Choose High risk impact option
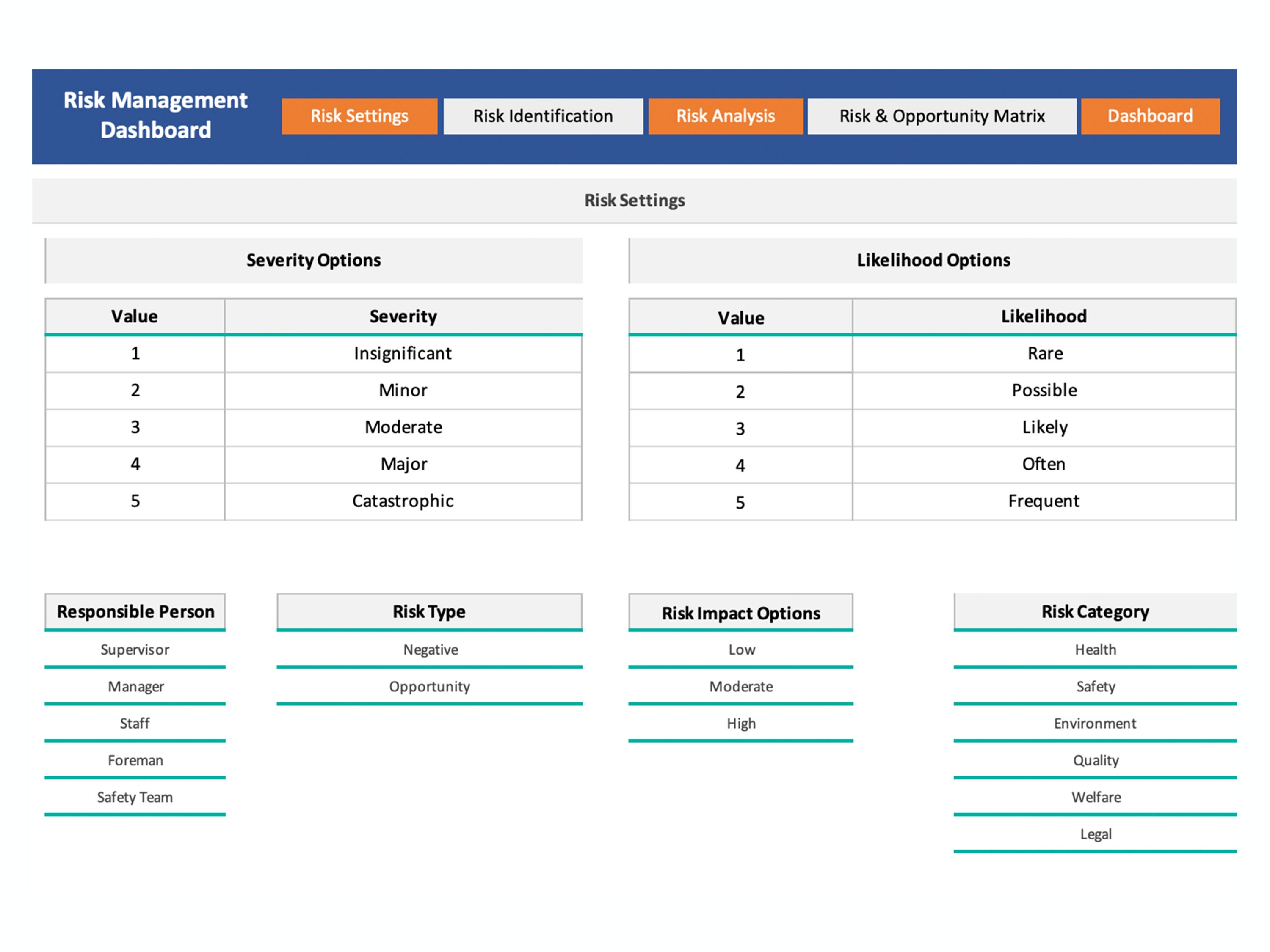1270x952 pixels. (x=741, y=723)
